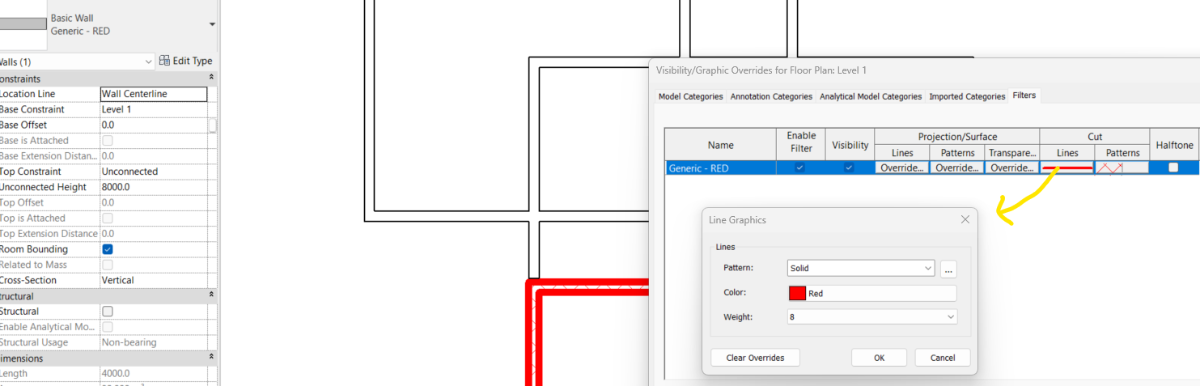The image size is (1200, 386).
Task: Uncheck Enable Filter for Generic - RED
Action: 799,168
